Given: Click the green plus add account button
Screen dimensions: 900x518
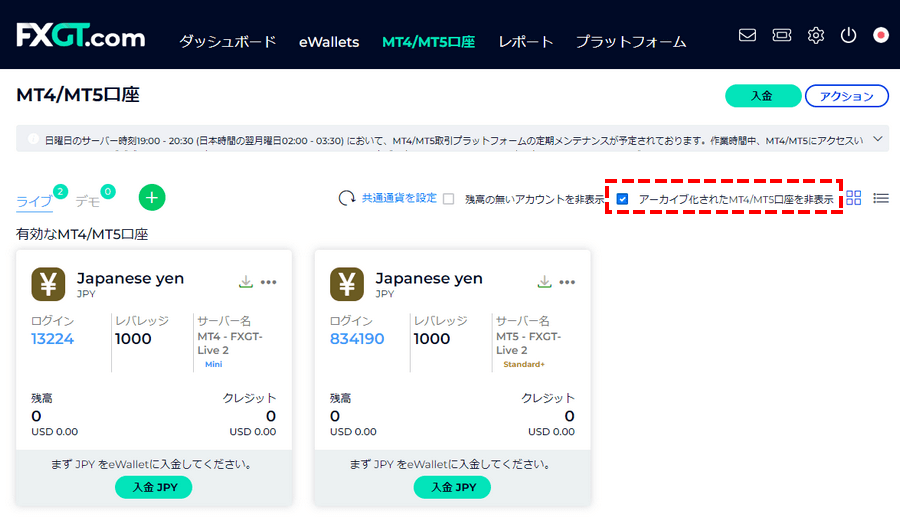Looking at the screenshot, I should click(152, 198).
